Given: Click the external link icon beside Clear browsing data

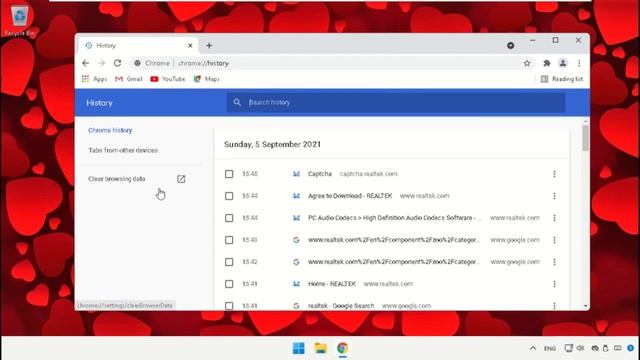Looking at the screenshot, I should pos(181,179).
